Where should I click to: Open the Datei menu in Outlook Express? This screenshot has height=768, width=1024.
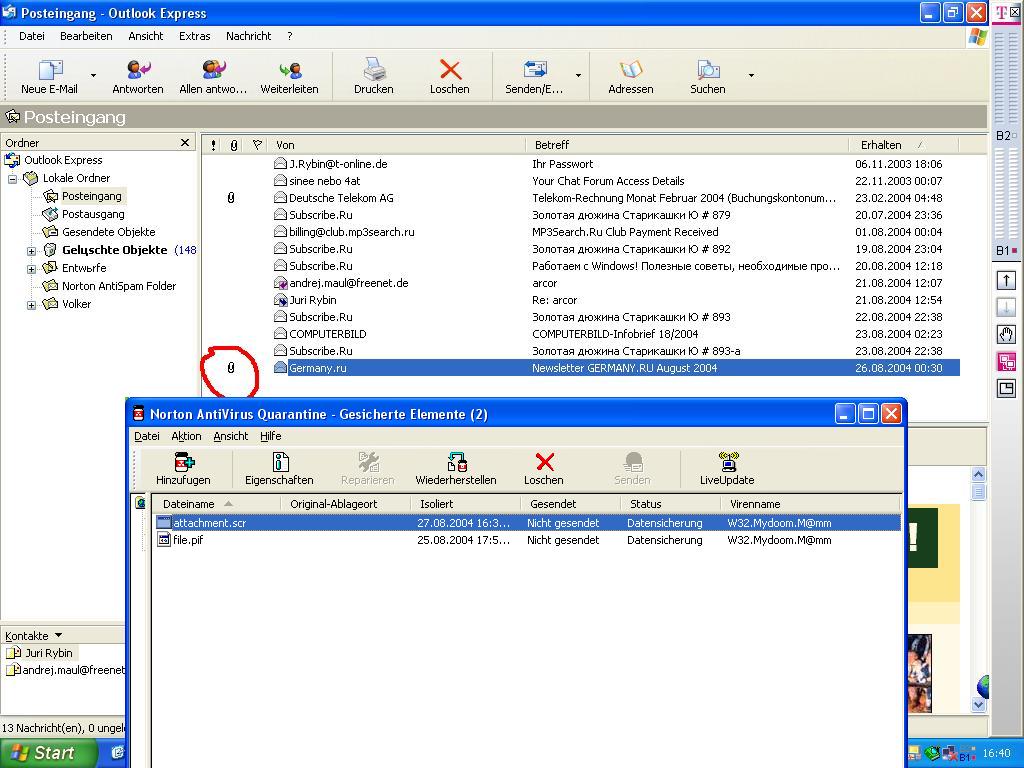(x=31, y=36)
